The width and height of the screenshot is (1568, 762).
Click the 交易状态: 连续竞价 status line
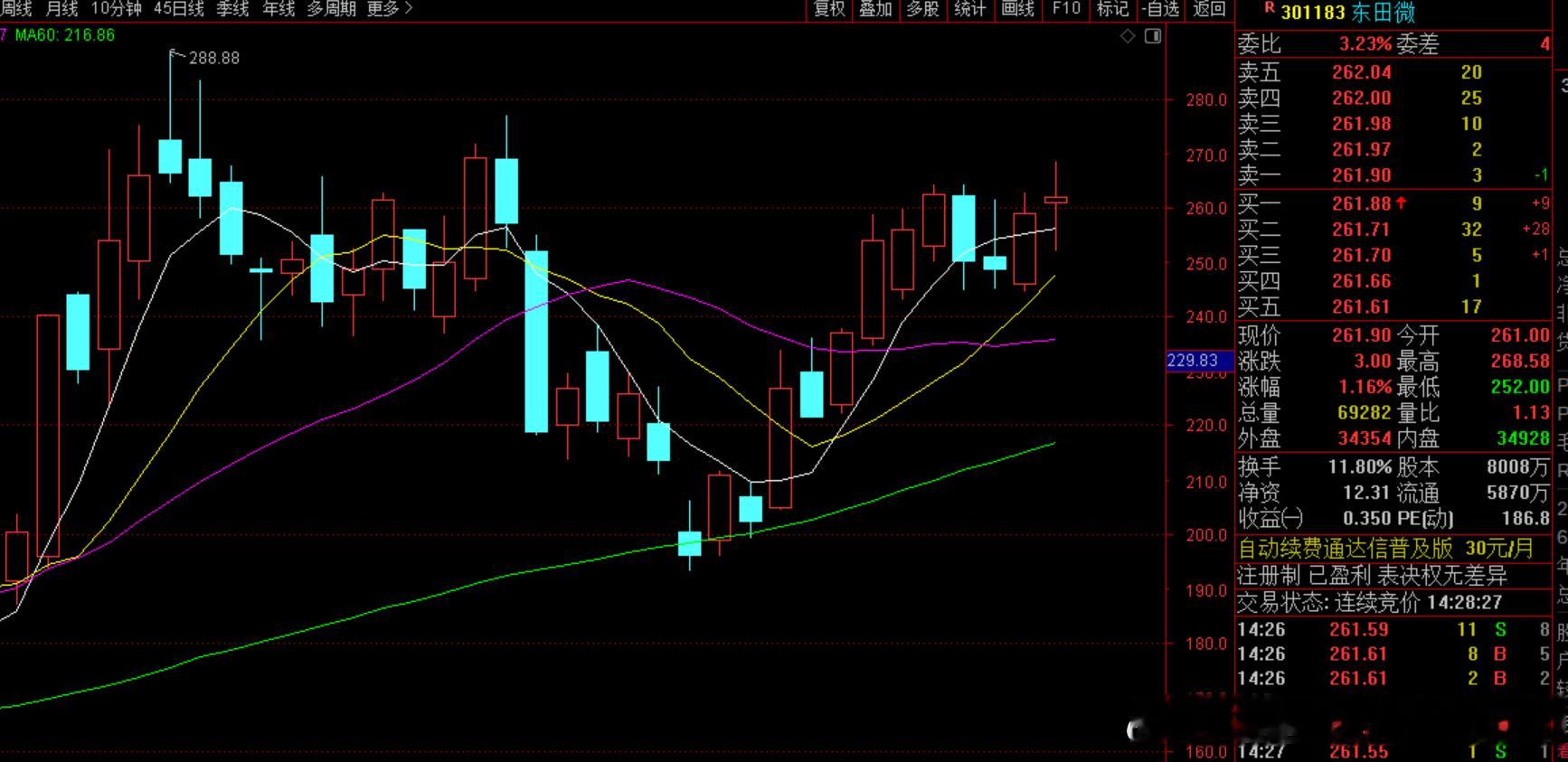1370,602
